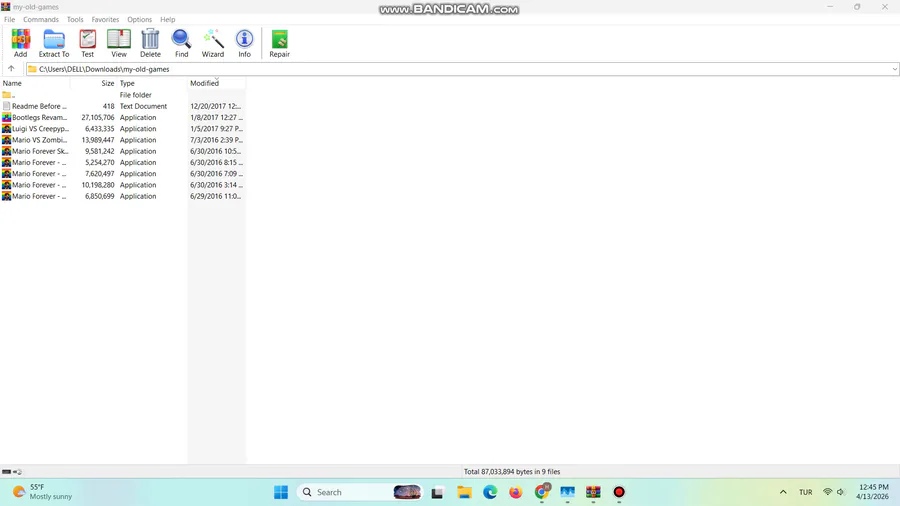Open the Commands menu
This screenshot has height=506, width=900.
[41, 20]
